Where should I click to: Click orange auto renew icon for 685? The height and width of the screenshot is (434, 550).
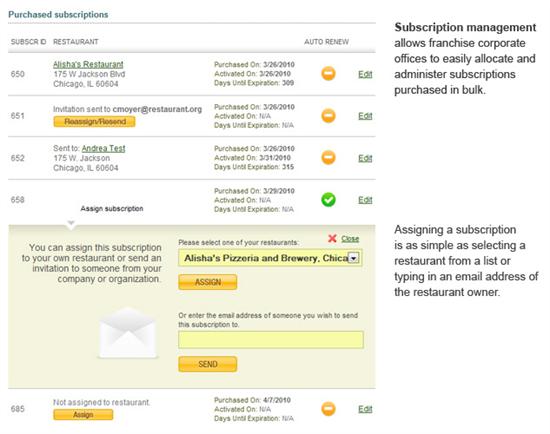pos(328,409)
